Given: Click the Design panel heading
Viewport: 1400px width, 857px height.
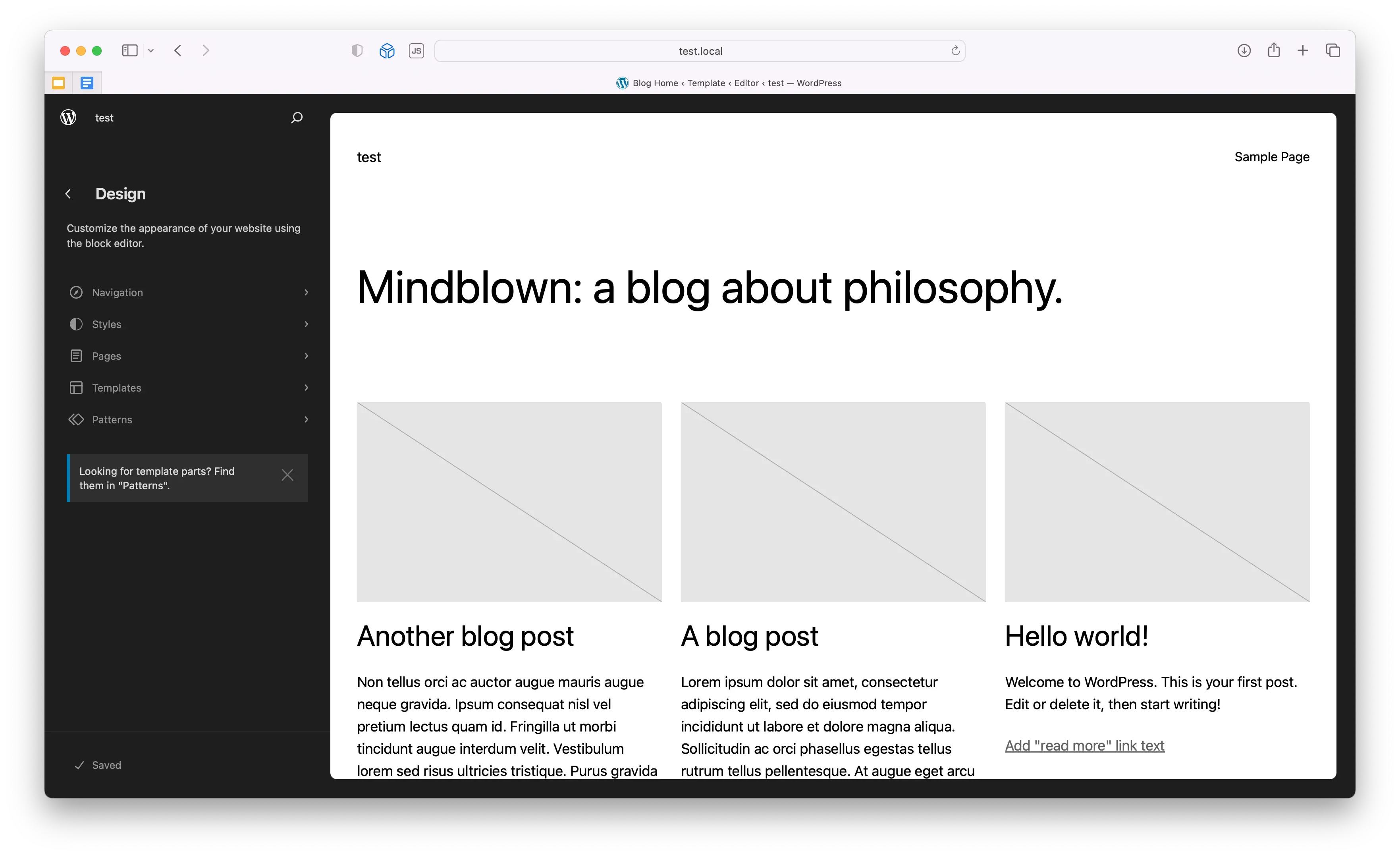Looking at the screenshot, I should tap(120, 194).
